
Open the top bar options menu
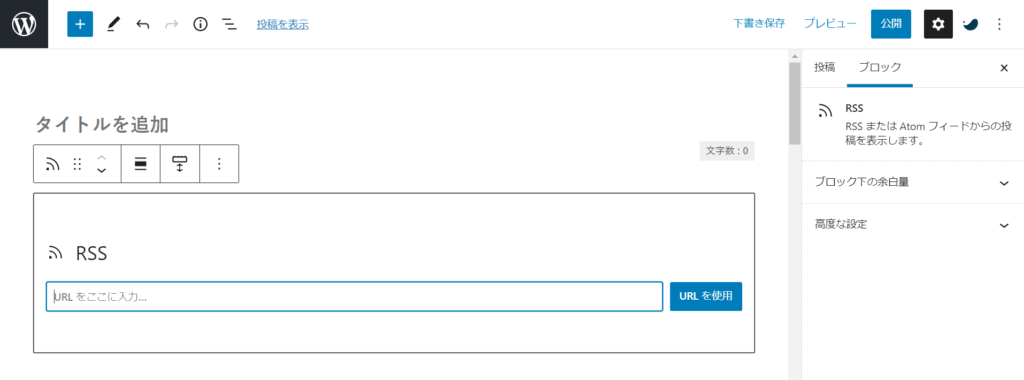click(x=999, y=24)
